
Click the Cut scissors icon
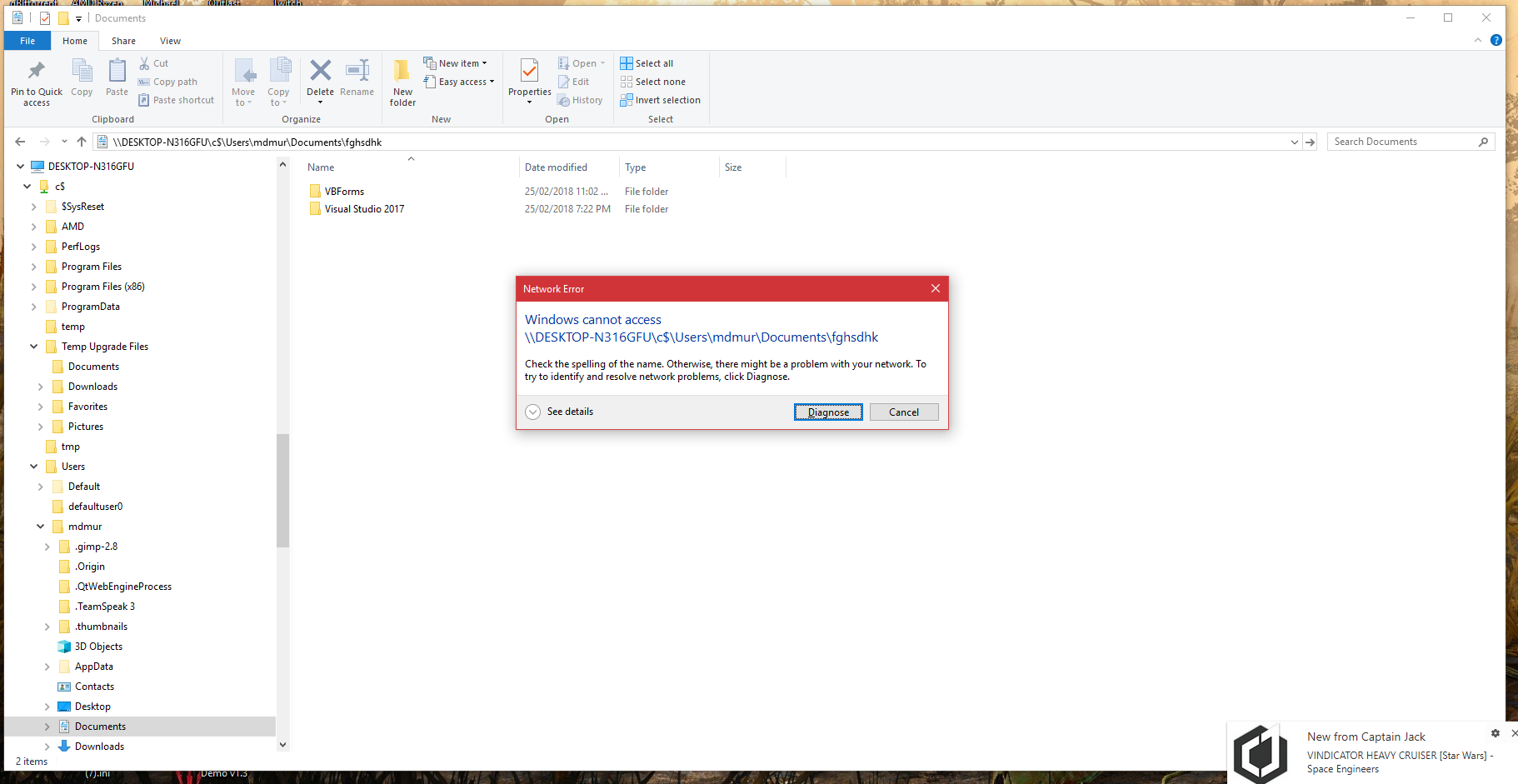[x=144, y=63]
